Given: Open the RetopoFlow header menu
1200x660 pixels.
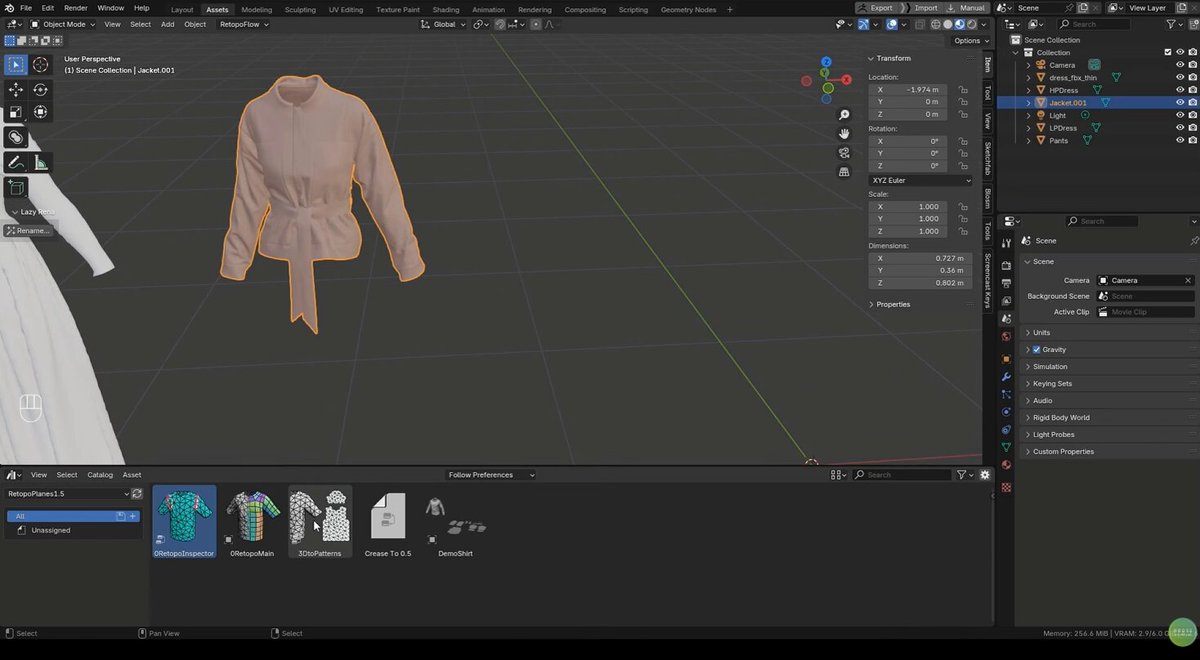Looking at the screenshot, I should point(243,24).
